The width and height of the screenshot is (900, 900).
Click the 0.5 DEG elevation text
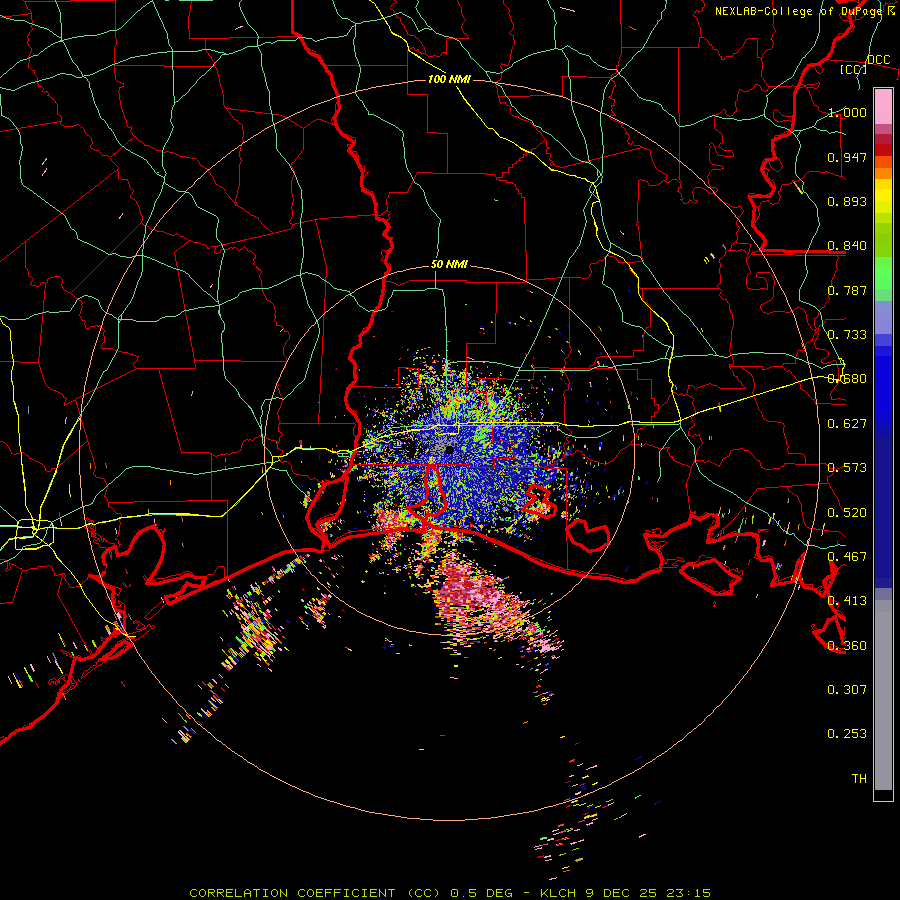pyautogui.click(x=482, y=893)
